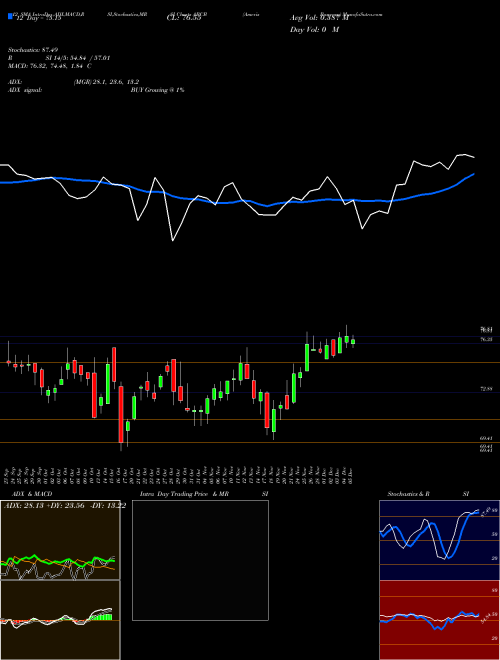Open the red RSI chart thumbnail
500x660 pixels.
pyautogui.click(x=439, y=620)
